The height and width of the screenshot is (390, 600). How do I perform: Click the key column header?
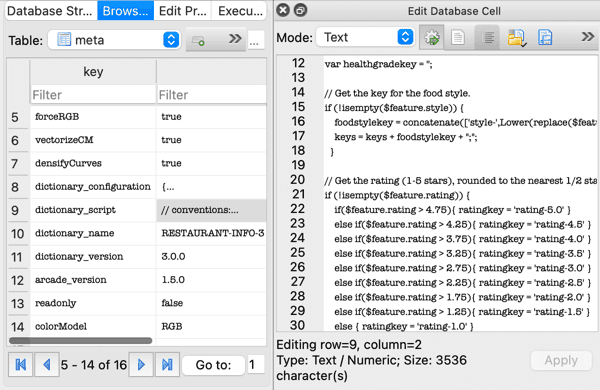93,72
